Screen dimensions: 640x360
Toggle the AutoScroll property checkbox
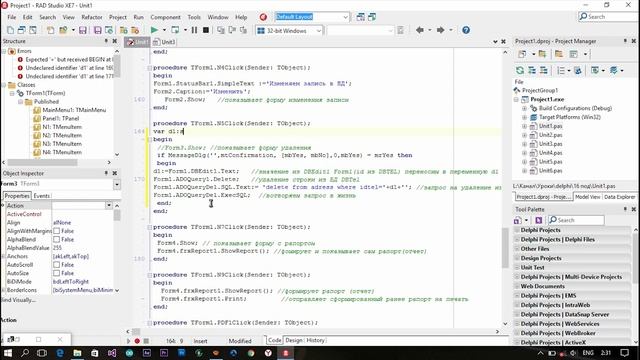(x=57, y=265)
